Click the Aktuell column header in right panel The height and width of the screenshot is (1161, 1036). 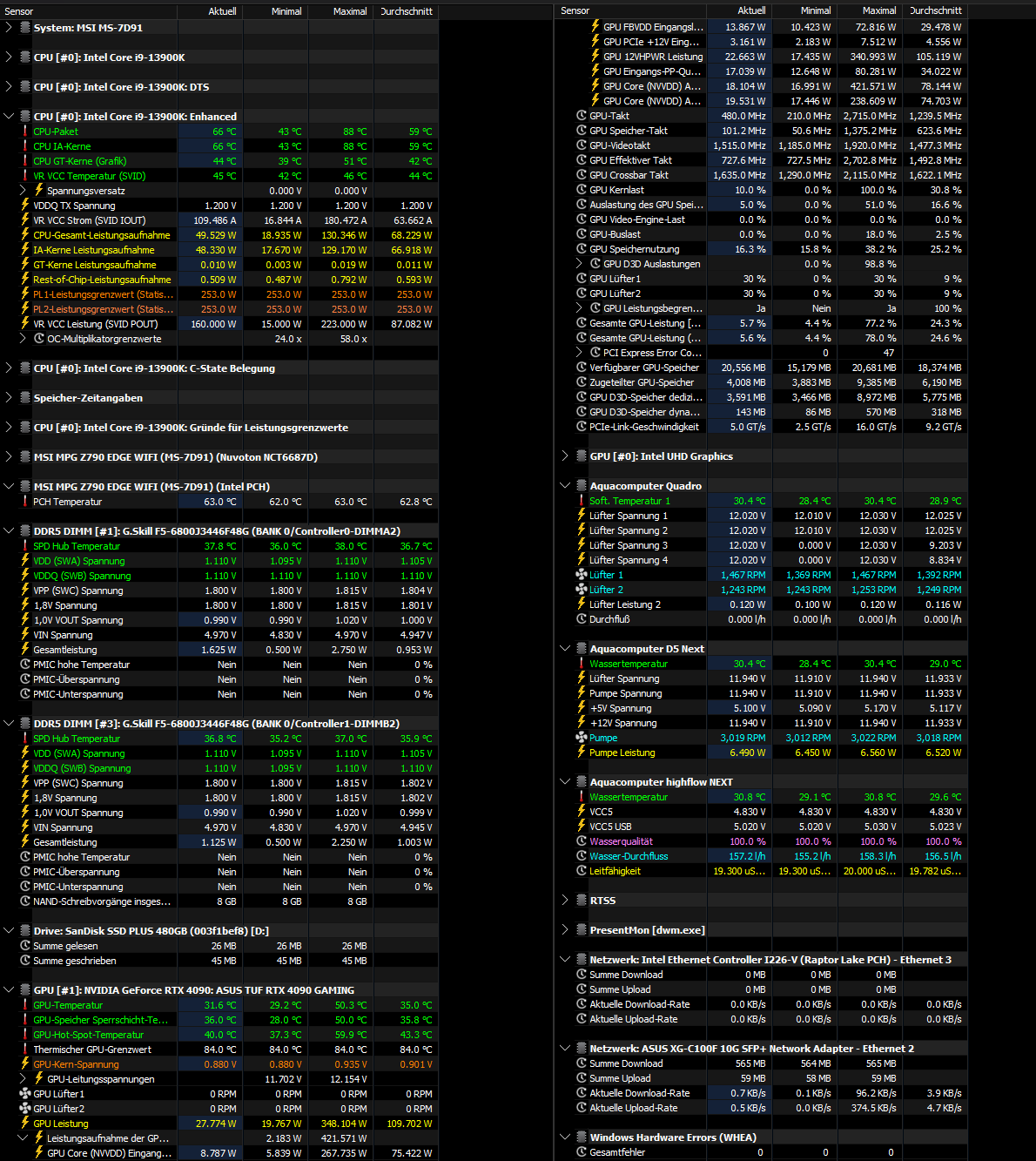[739, 10]
